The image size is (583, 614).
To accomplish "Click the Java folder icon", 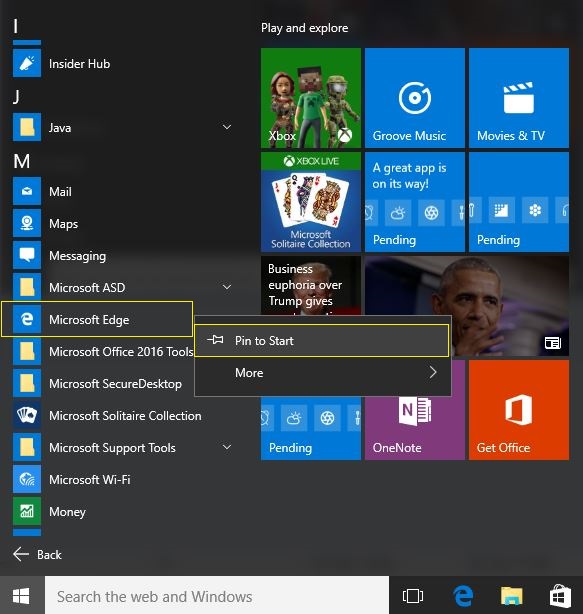I will pyautogui.click(x=27, y=127).
